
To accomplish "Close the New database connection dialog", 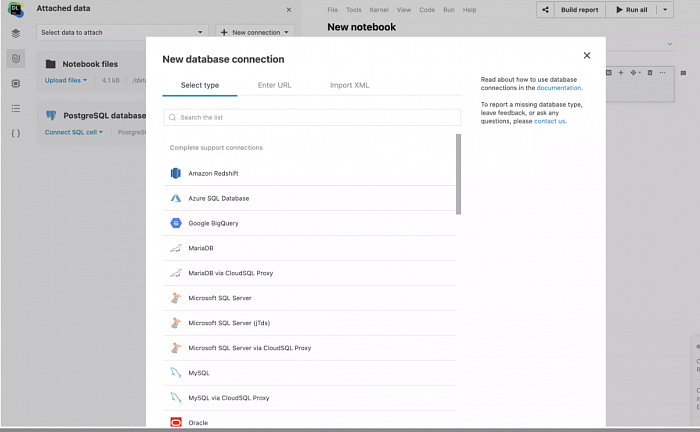I will pos(587,55).
